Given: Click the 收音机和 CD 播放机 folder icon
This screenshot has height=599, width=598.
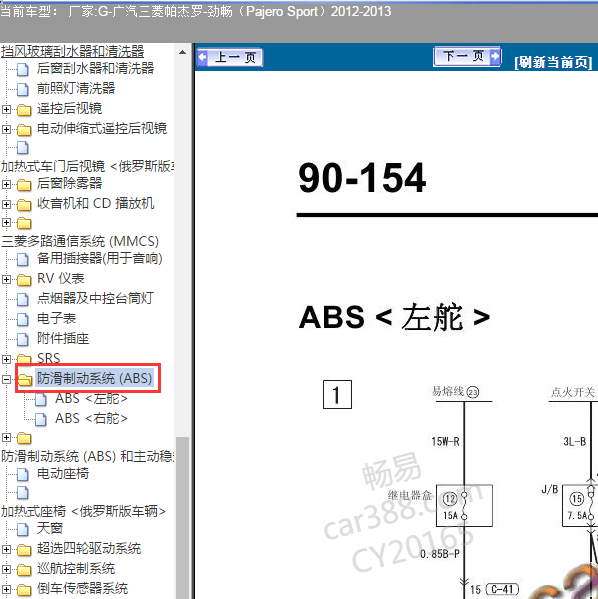Looking at the screenshot, I should [24, 205].
